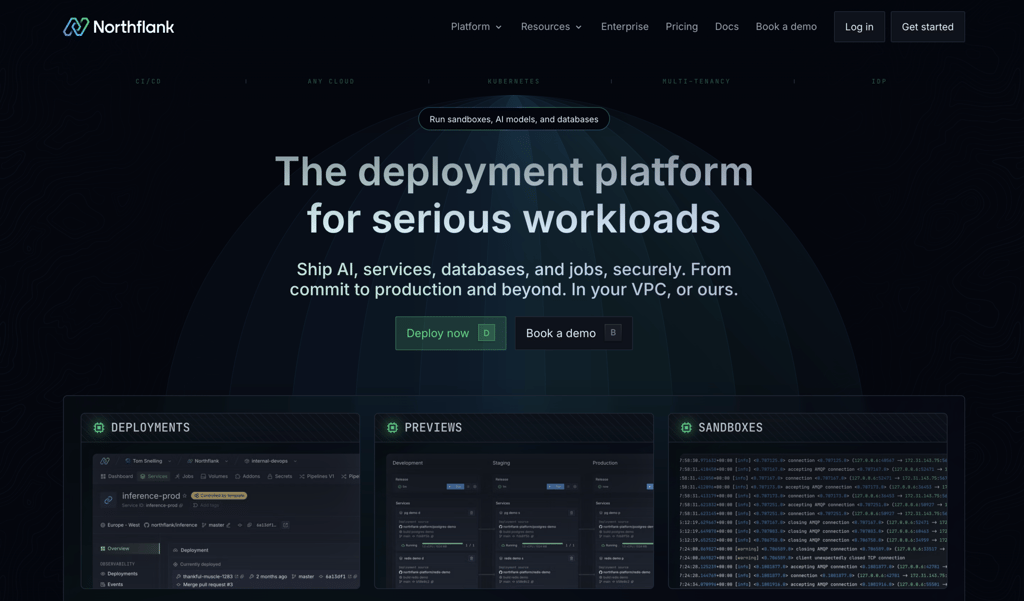Viewport: 1024px width, 601px height.
Task: Click the D shortcut badge on Deploy now
Action: tap(487, 333)
